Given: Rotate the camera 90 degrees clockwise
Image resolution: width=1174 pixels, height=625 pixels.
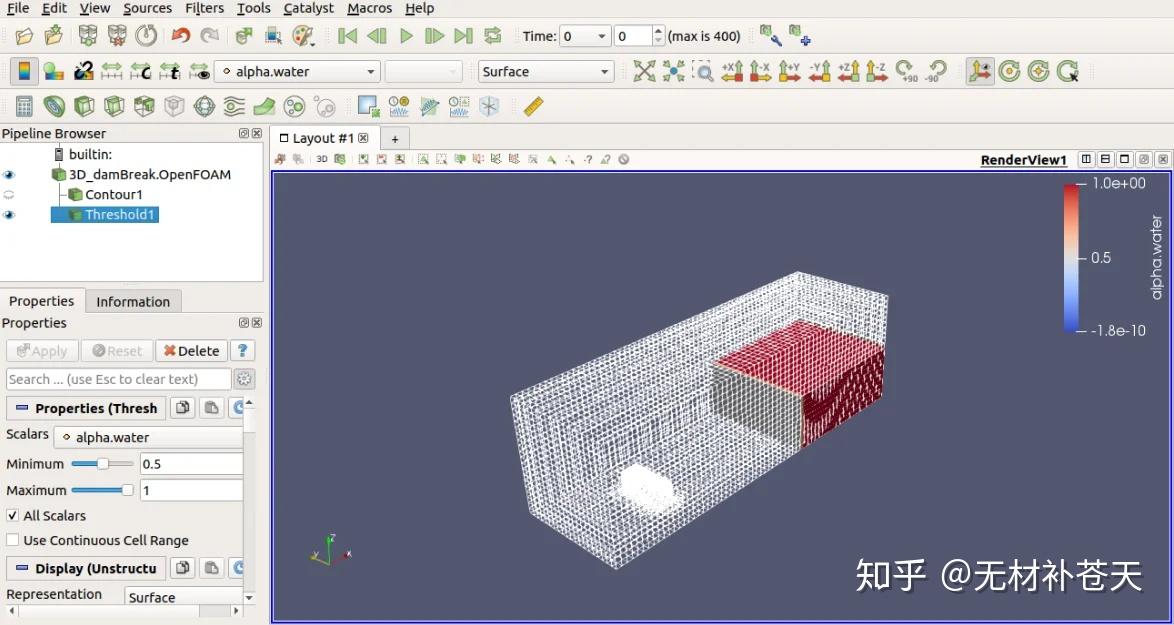Looking at the screenshot, I should (x=905, y=72).
